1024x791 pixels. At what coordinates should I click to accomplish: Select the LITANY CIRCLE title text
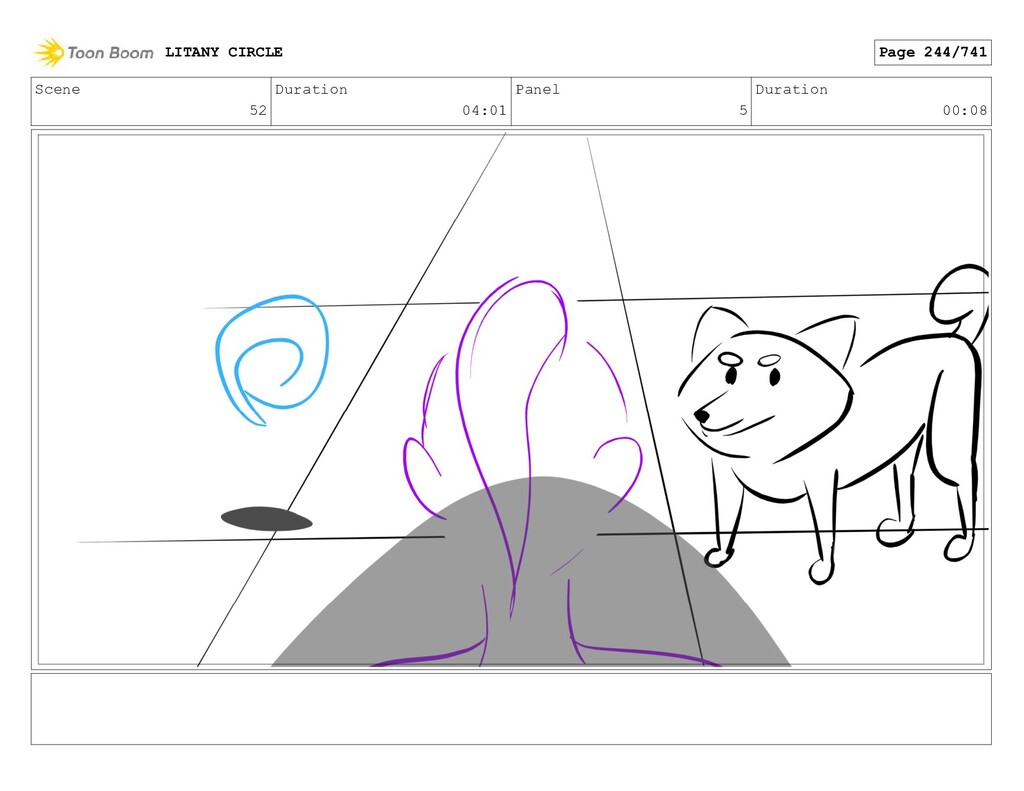tap(223, 52)
